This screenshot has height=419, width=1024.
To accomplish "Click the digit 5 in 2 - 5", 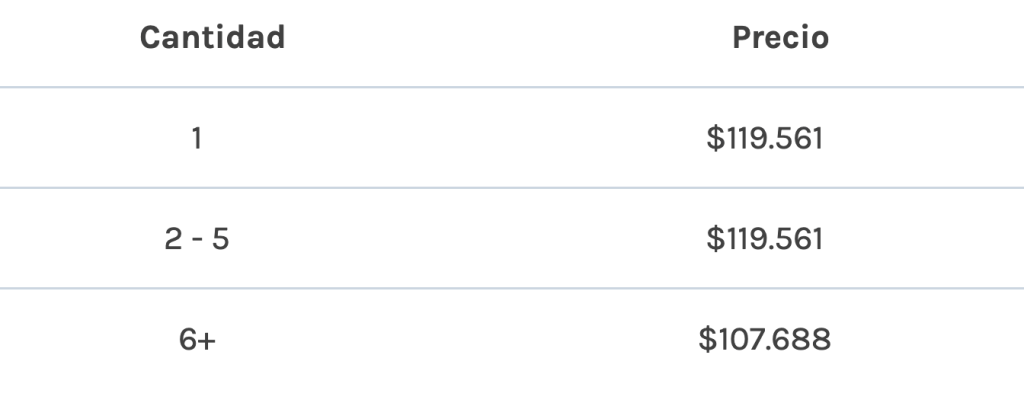I will coord(221,239).
